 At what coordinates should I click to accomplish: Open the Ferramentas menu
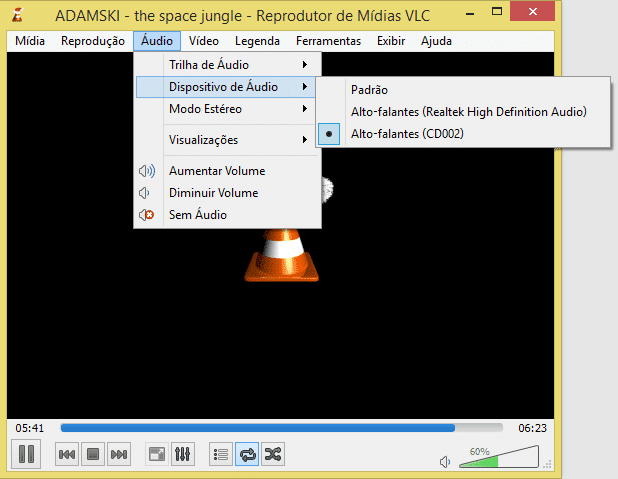(329, 41)
